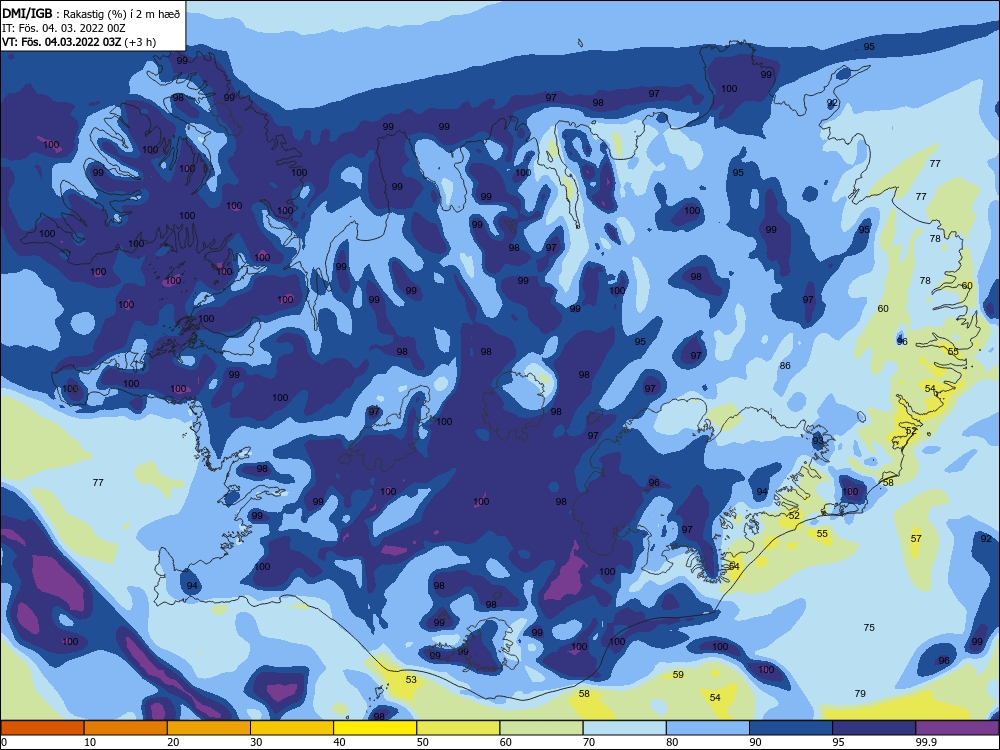Click the orange 10–20 legend swatch

pyautogui.click(x=126, y=728)
